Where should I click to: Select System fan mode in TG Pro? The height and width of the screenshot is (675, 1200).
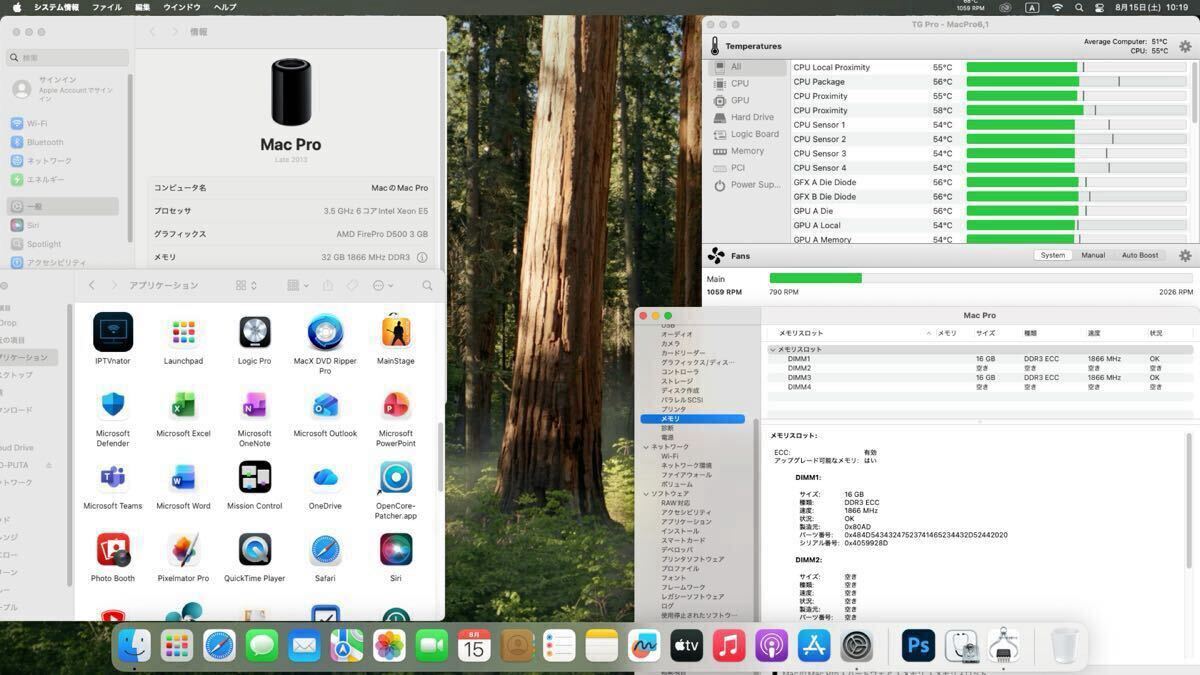click(1053, 255)
